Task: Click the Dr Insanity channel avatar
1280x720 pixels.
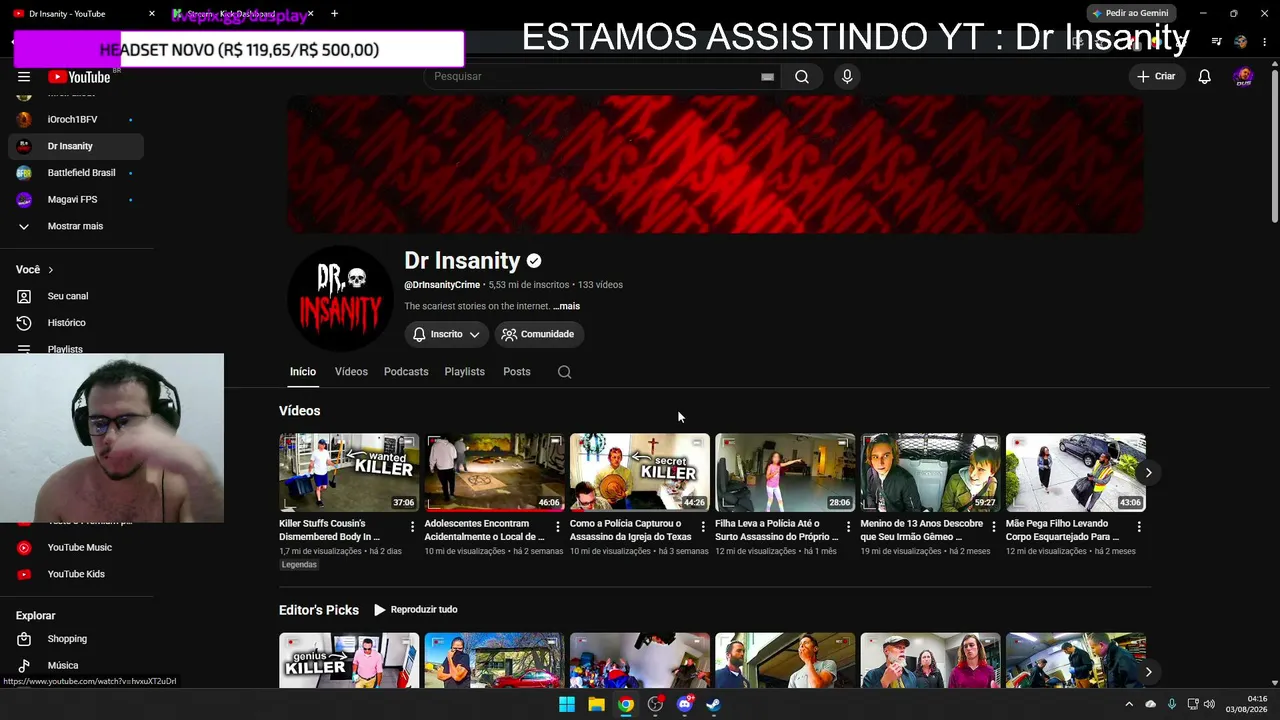Action: (x=340, y=298)
